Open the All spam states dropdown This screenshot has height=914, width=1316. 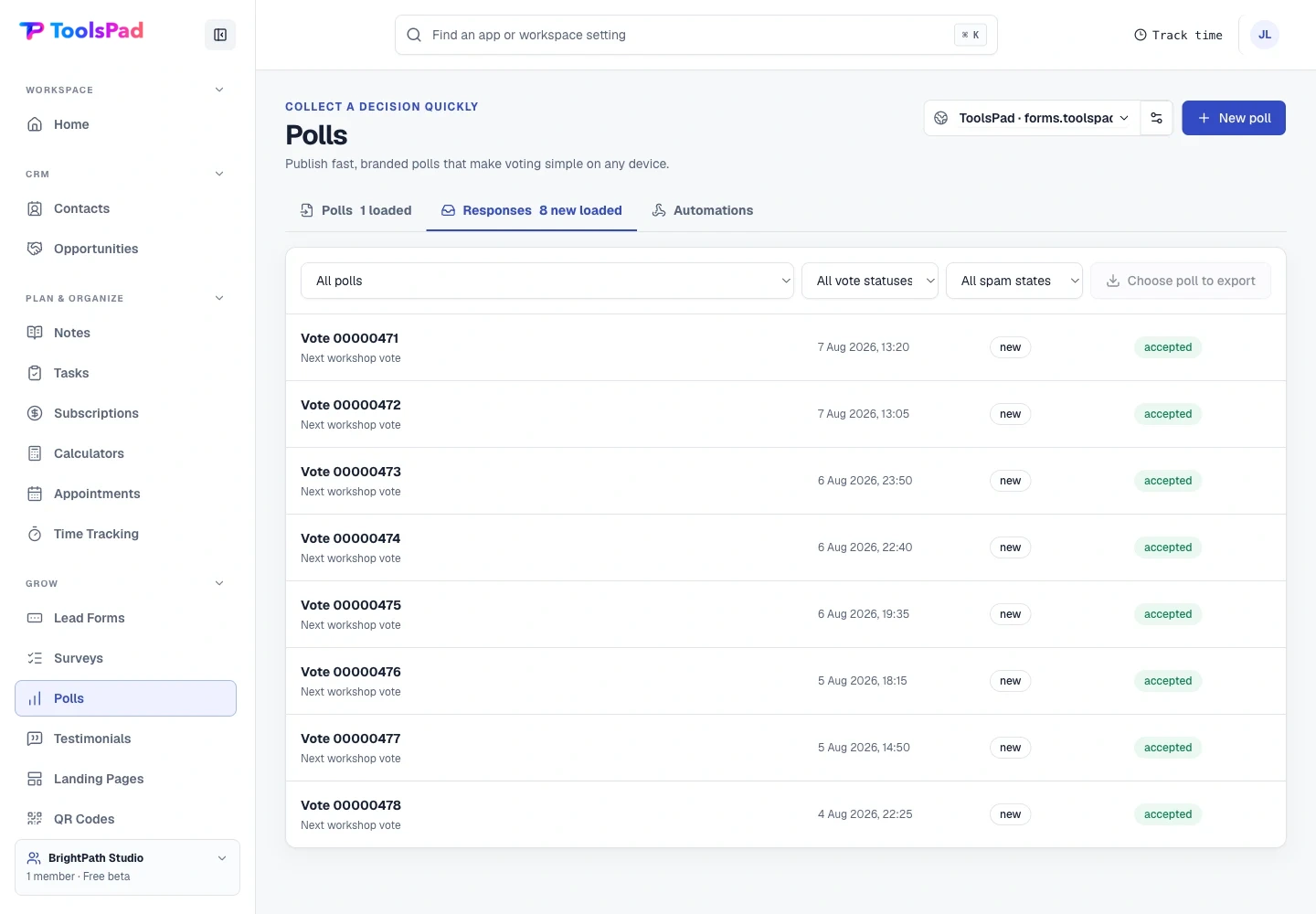(1014, 281)
